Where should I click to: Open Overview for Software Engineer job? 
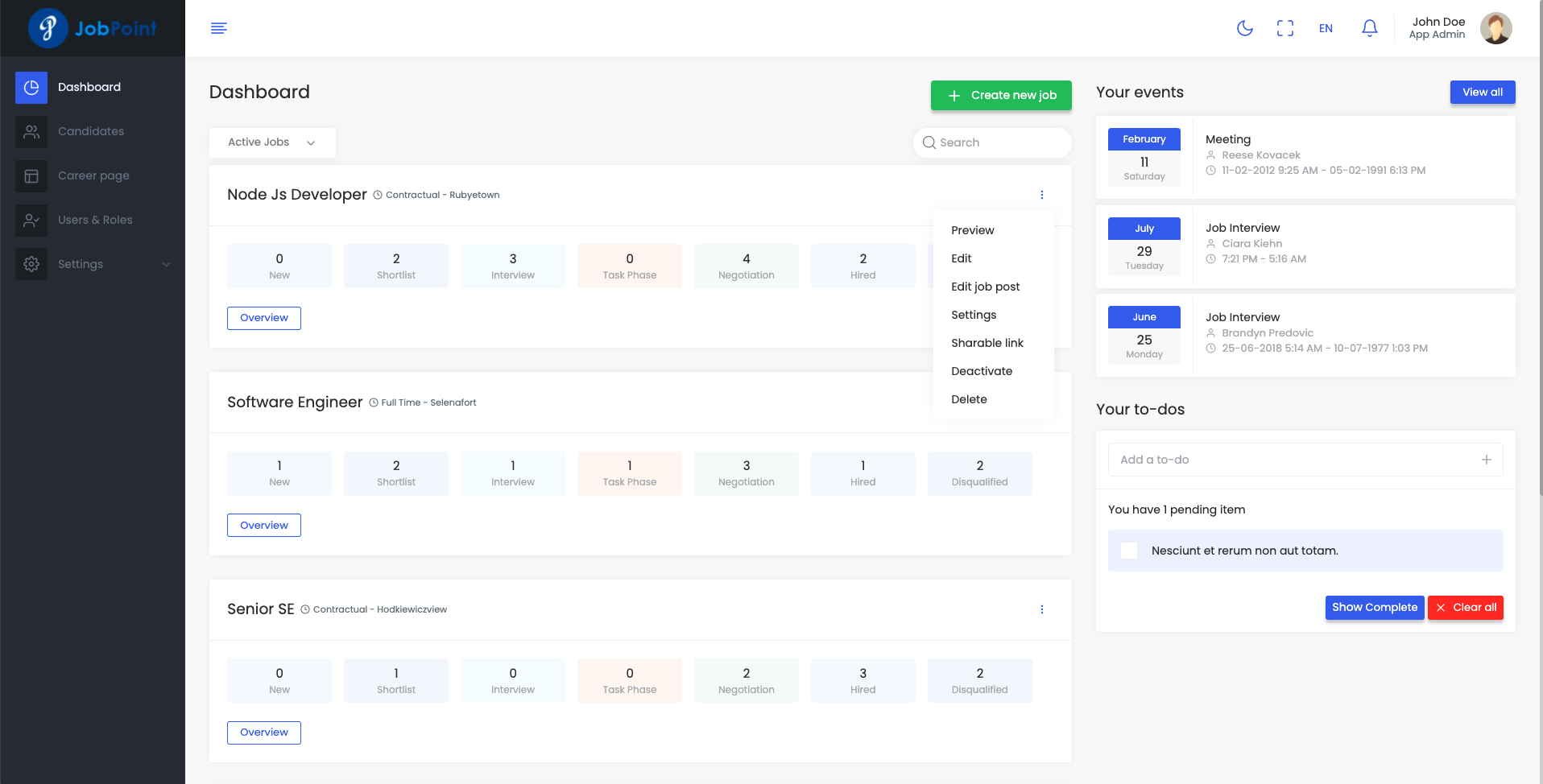click(264, 526)
